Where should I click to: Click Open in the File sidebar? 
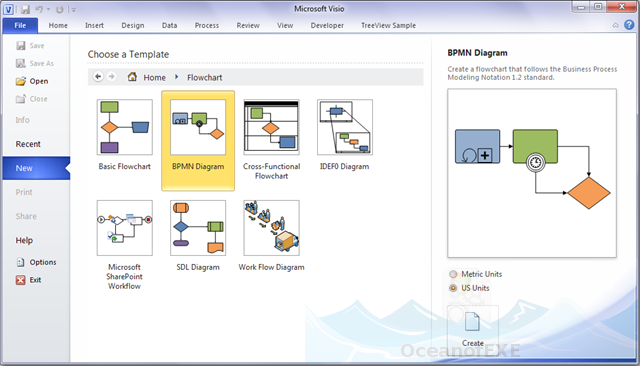point(32,81)
